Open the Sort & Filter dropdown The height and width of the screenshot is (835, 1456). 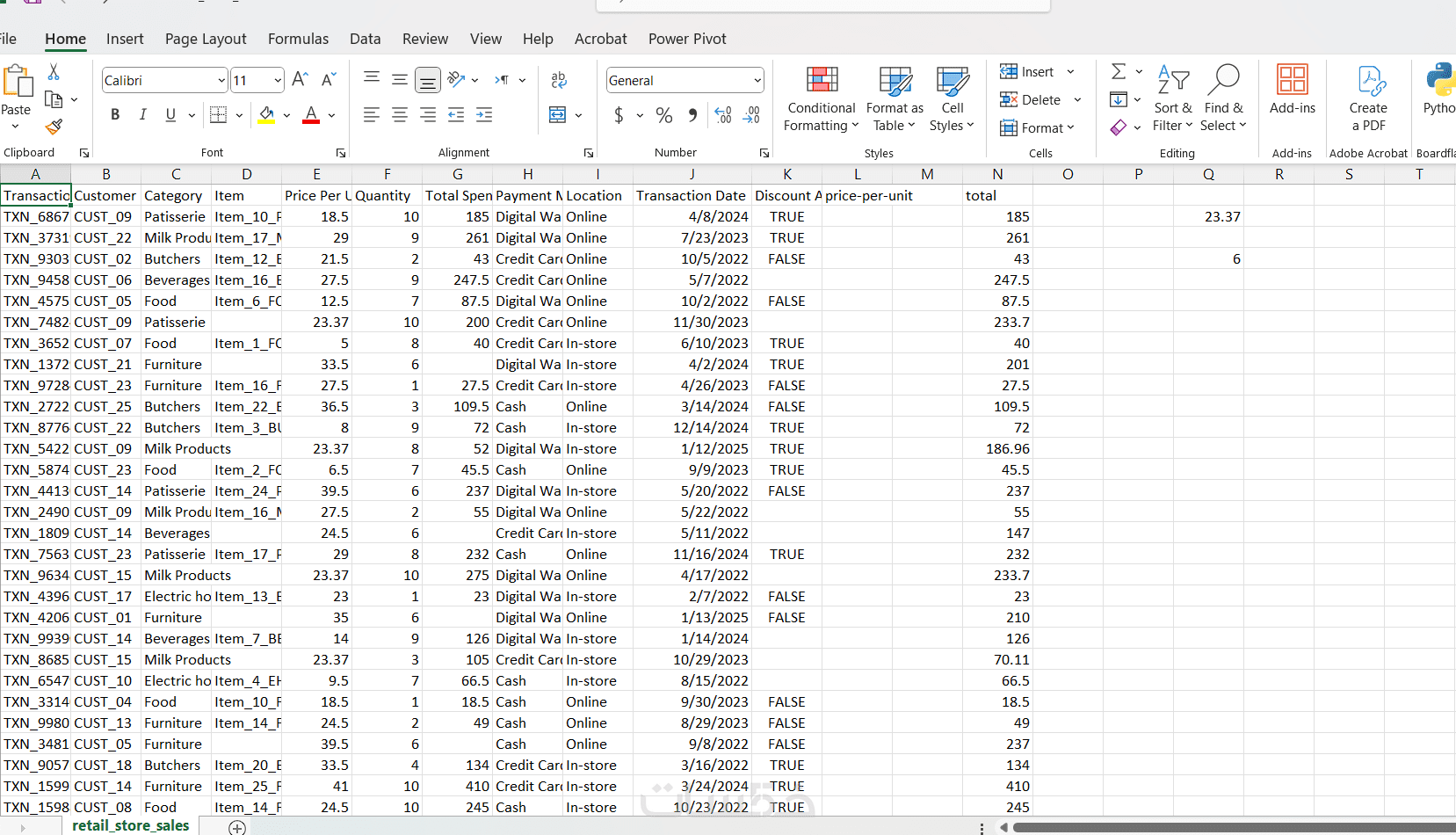pos(1173,98)
